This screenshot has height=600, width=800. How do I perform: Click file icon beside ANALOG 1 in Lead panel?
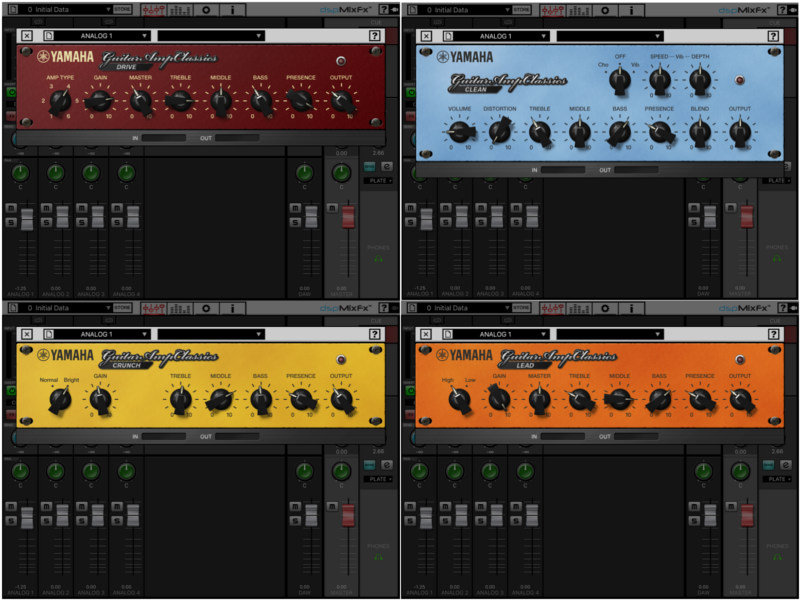[x=447, y=334]
